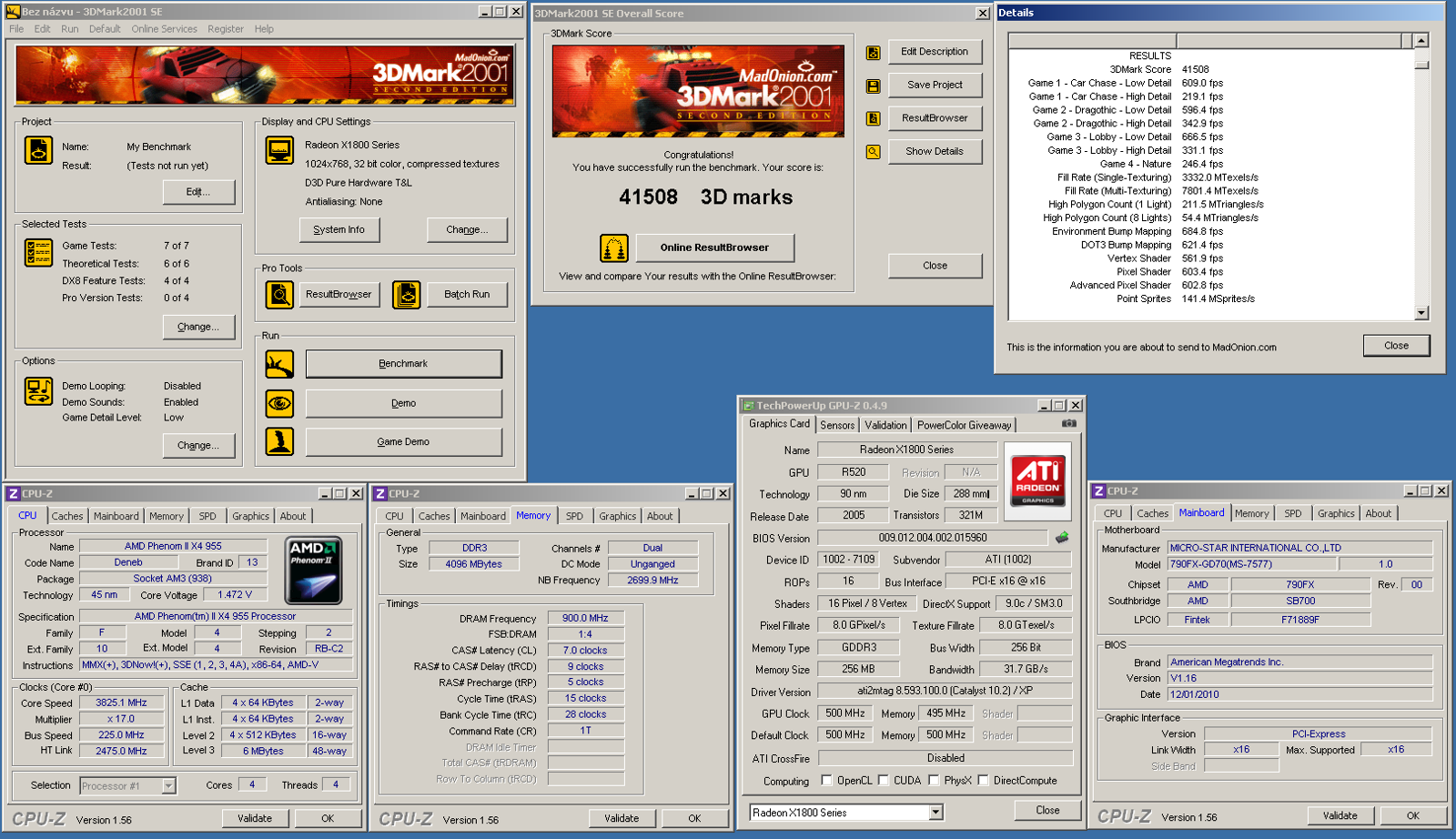Click the Options demo looping icon
This screenshot has width=1456, height=839.
pos(38,391)
